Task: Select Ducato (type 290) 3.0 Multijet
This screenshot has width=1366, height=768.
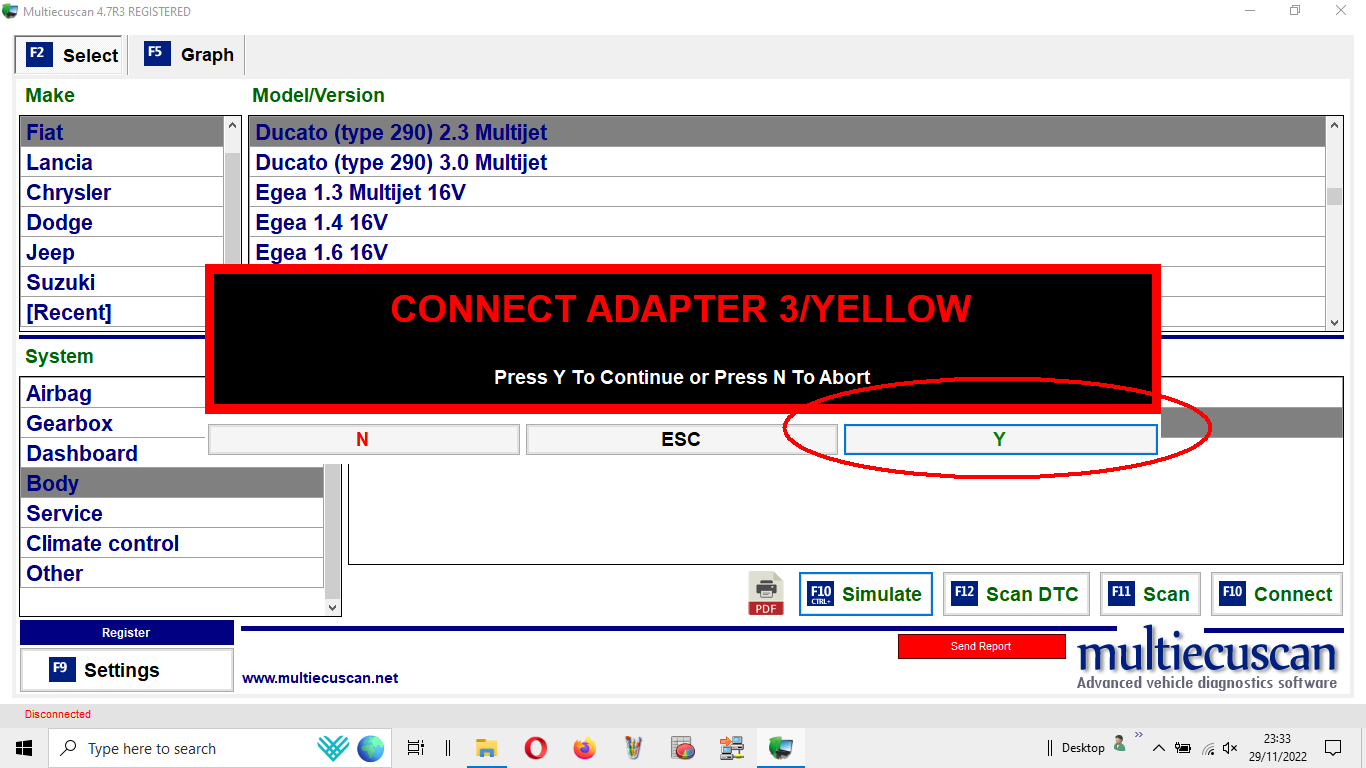Action: coord(788,162)
